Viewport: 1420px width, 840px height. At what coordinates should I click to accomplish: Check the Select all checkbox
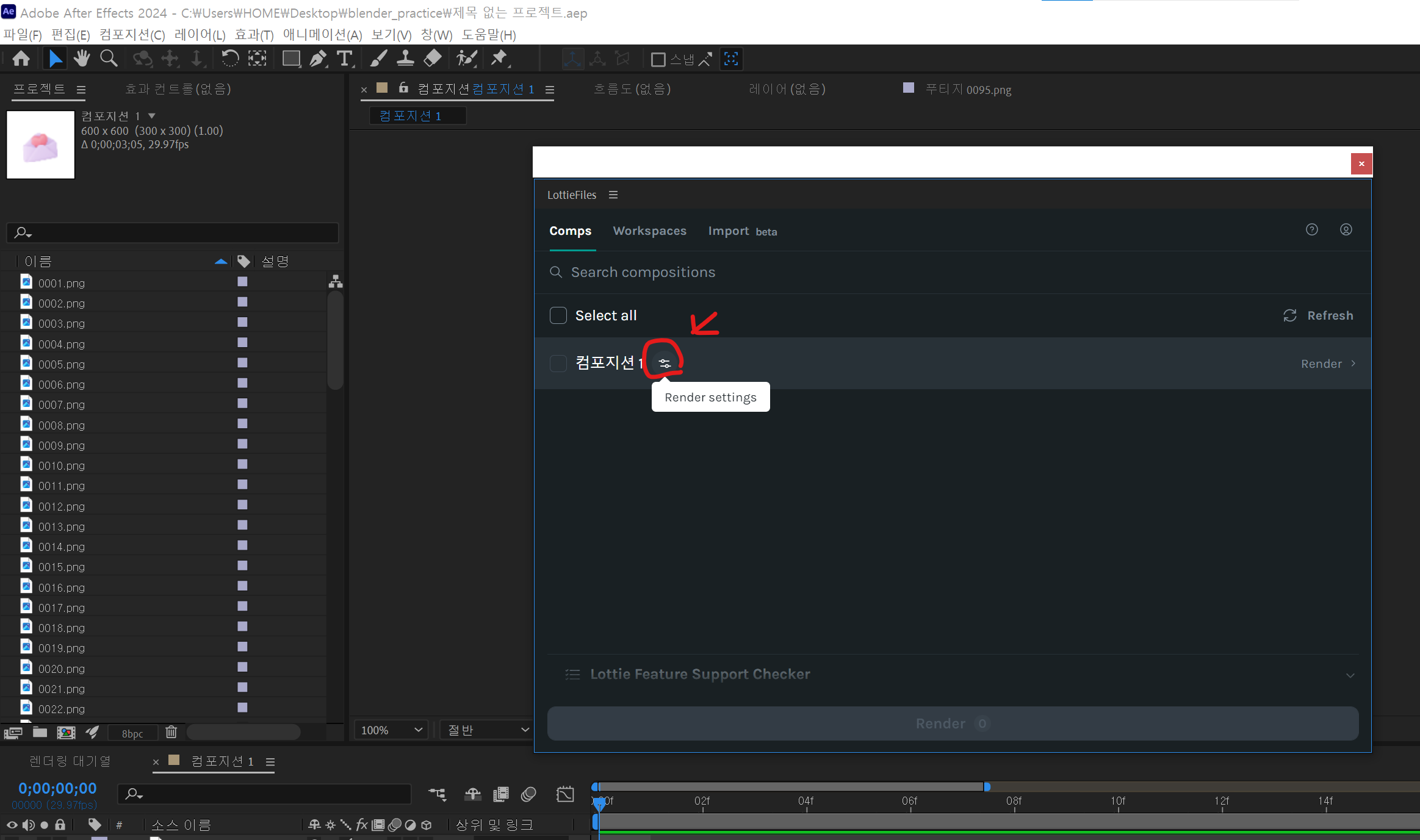point(558,315)
